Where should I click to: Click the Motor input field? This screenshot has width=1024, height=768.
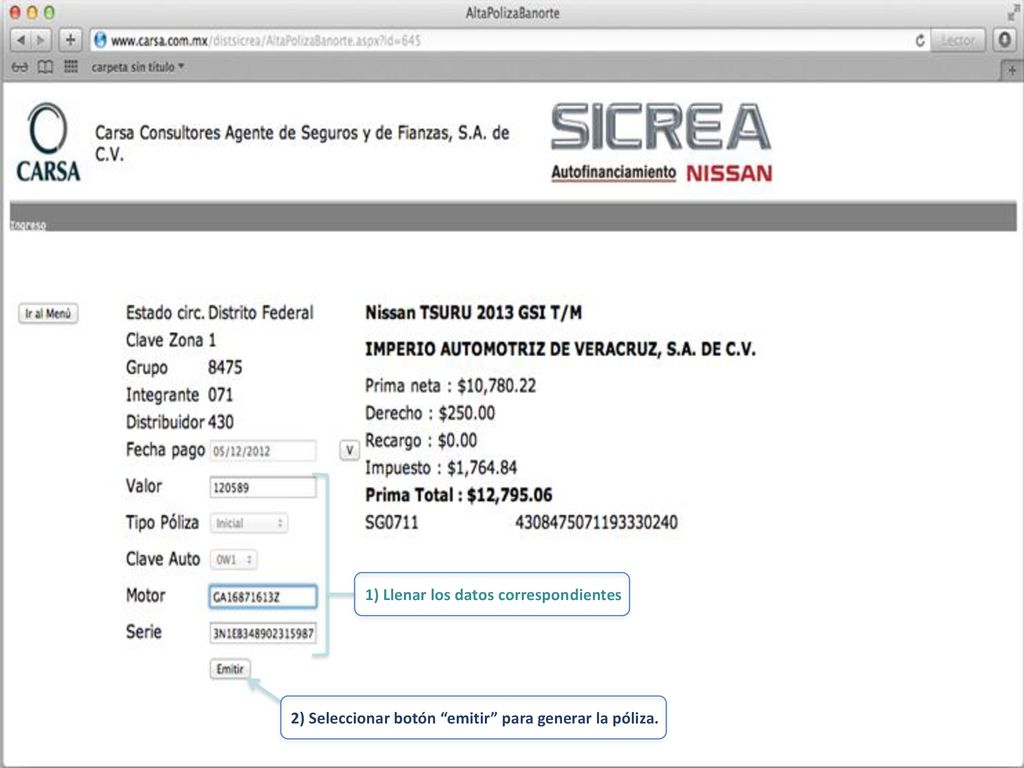[x=263, y=596]
